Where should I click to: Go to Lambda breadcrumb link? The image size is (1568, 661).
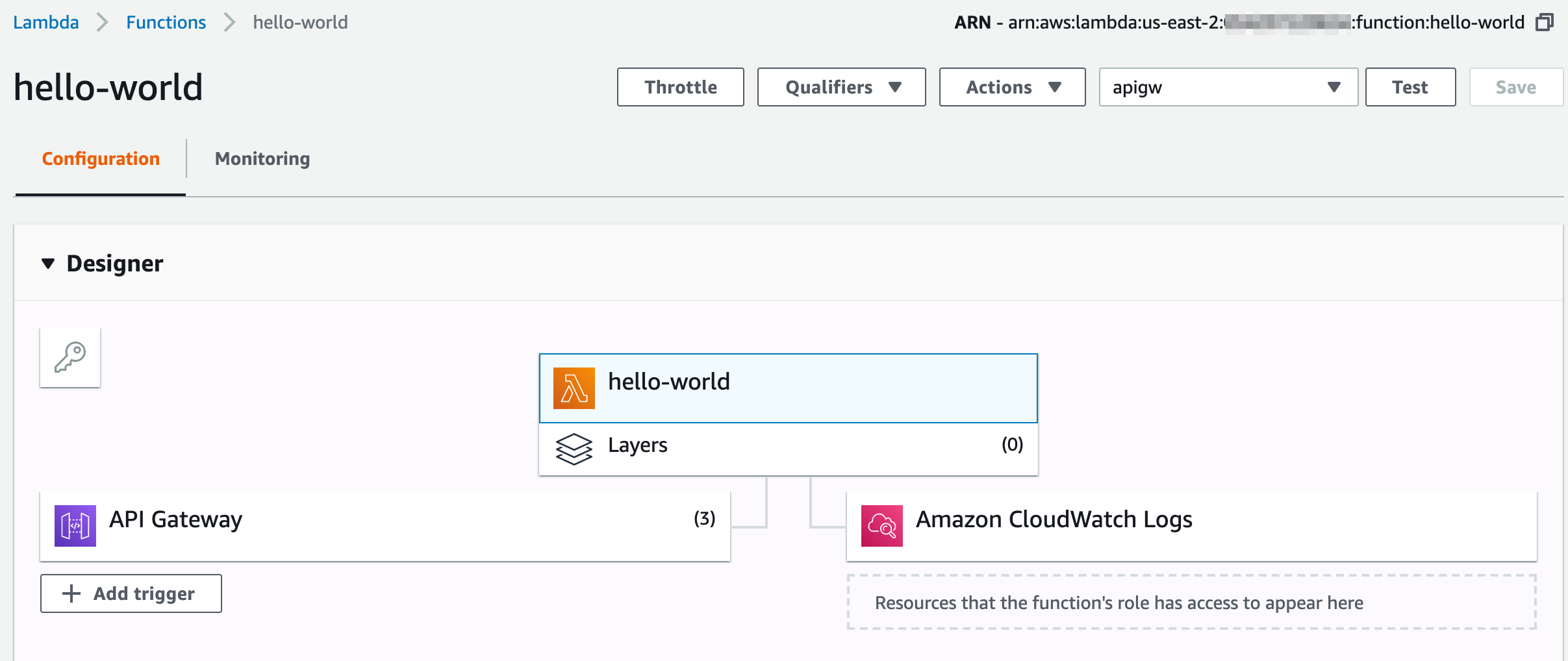(x=46, y=23)
